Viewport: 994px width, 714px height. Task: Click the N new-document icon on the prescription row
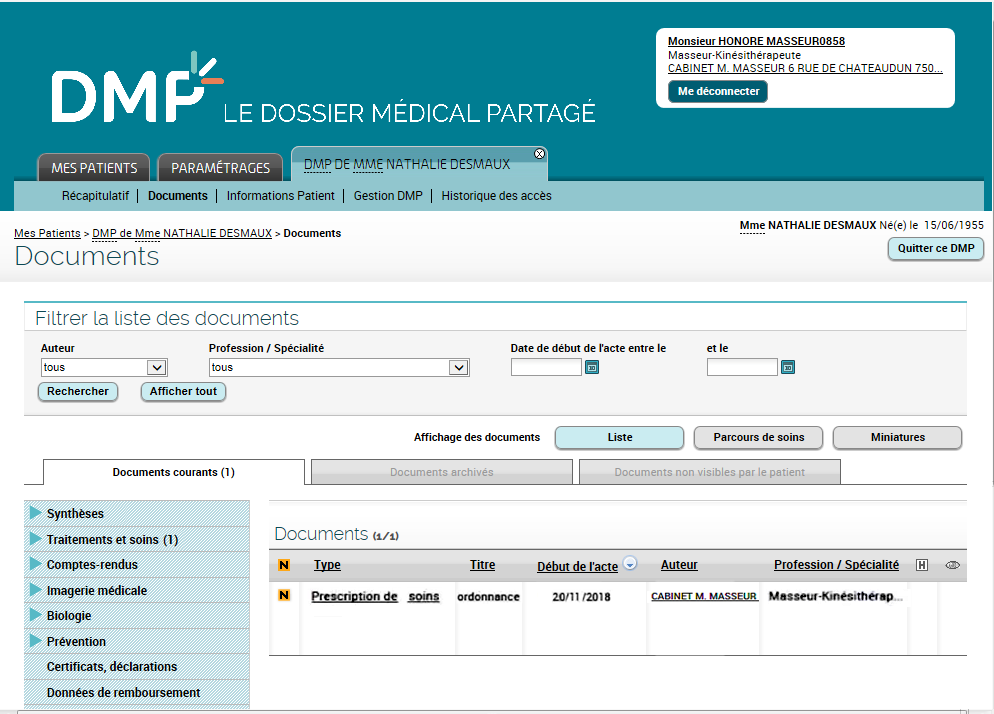click(284, 595)
